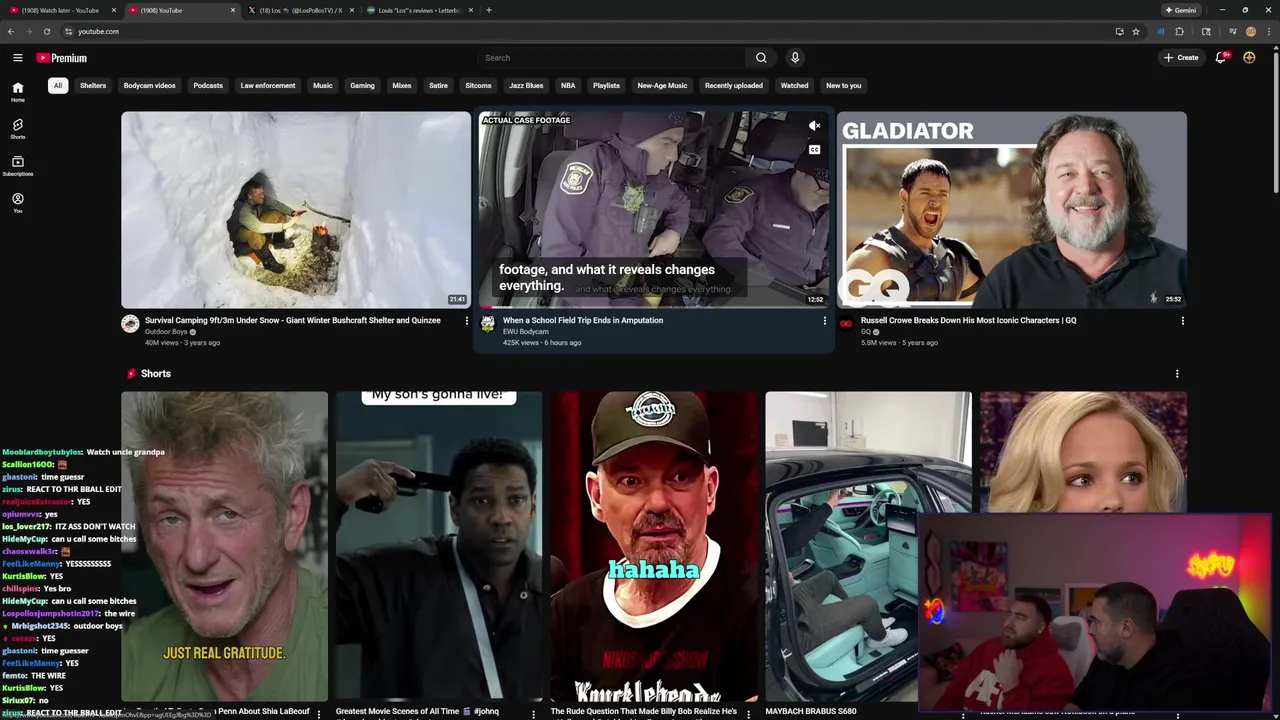Open the media controls toolbar icon

click(1232, 31)
